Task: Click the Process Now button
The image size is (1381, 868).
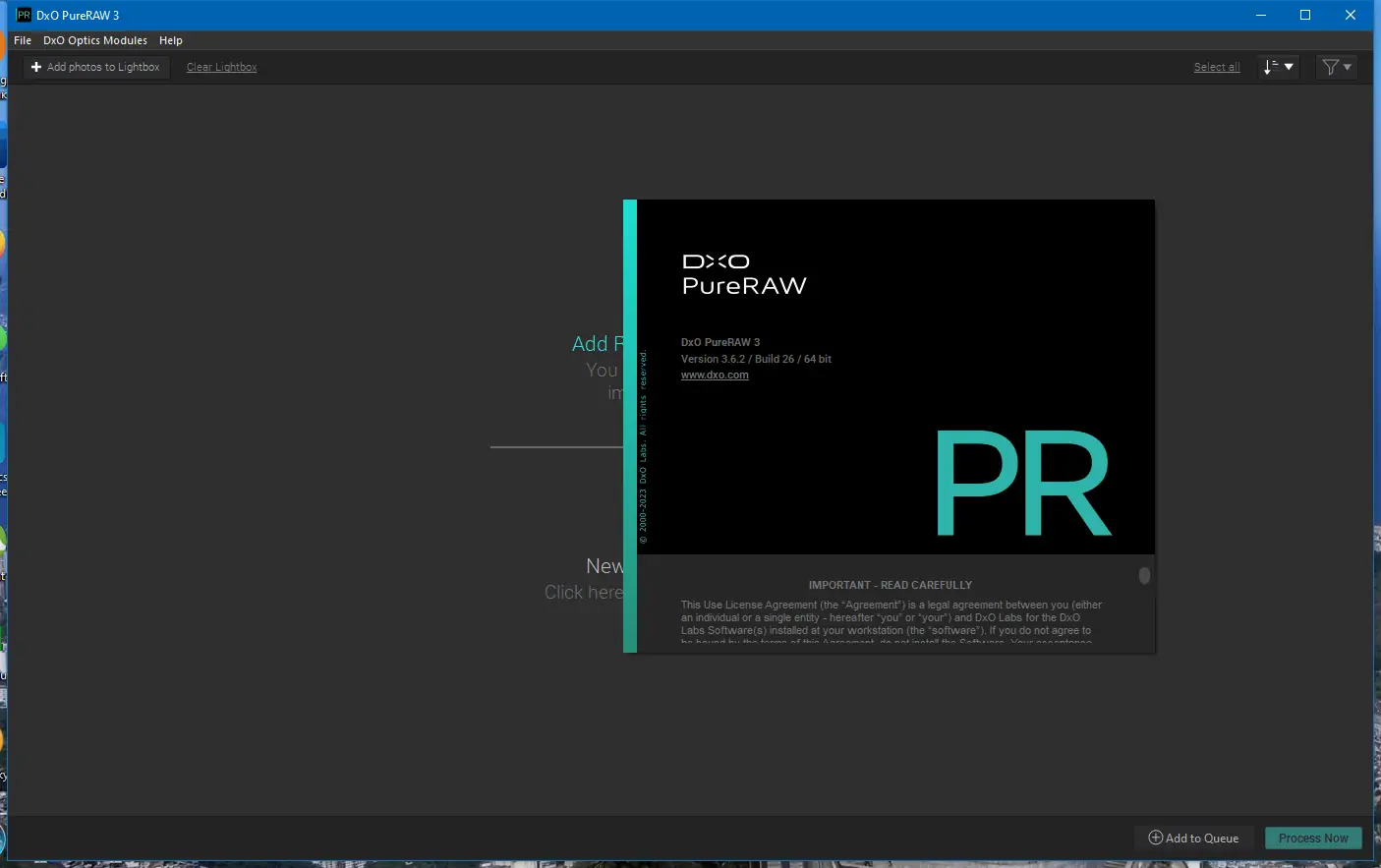Action: tap(1313, 838)
